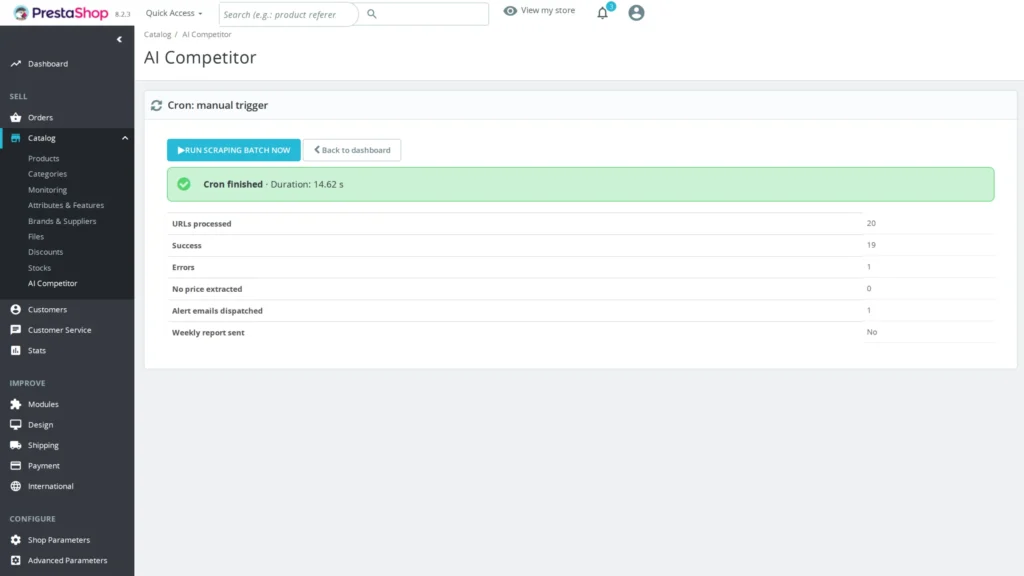The height and width of the screenshot is (576, 1024).
Task: Click the No price extracted label
Action: click(x=207, y=289)
